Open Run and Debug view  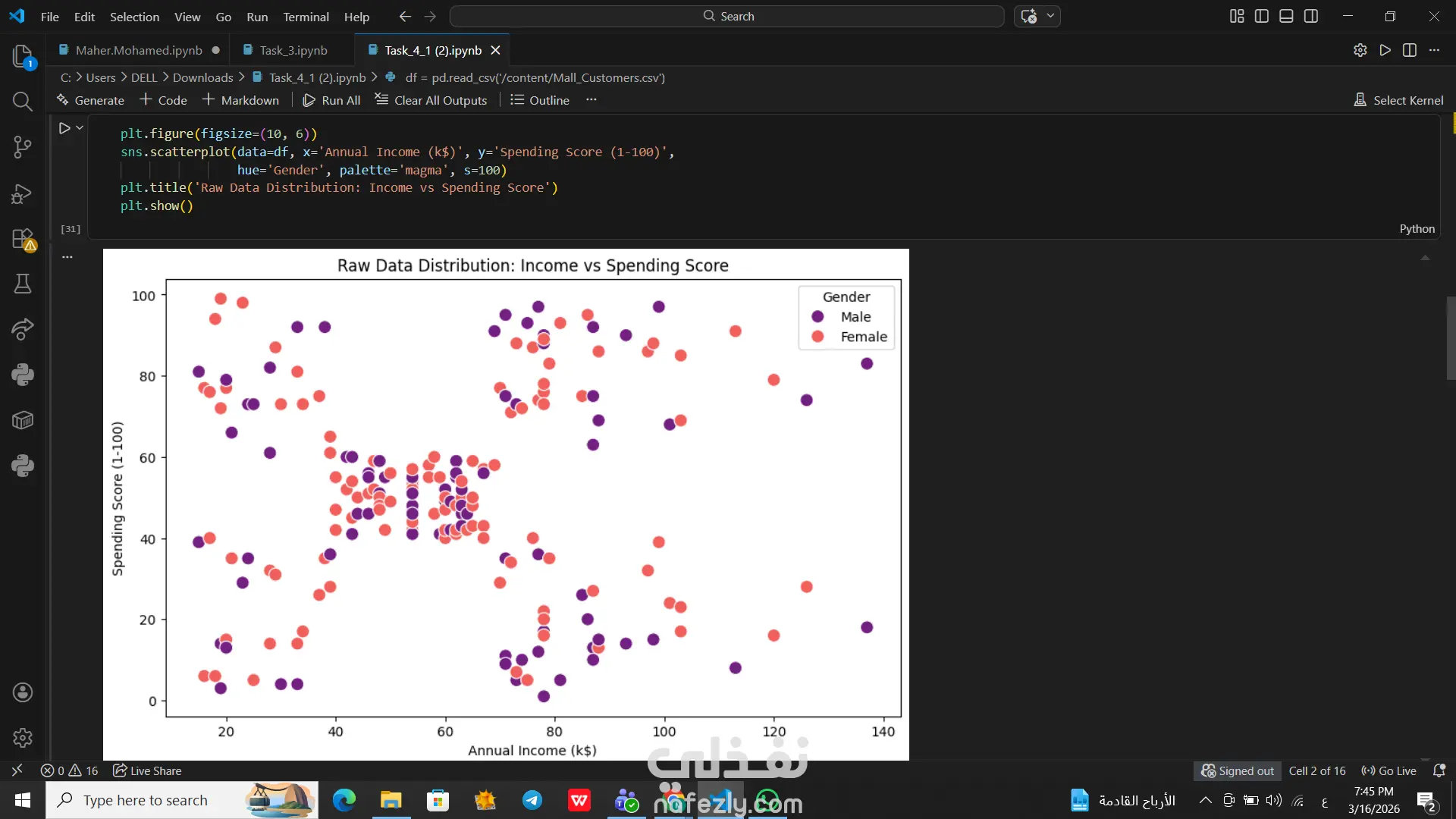(x=23, y=193)
